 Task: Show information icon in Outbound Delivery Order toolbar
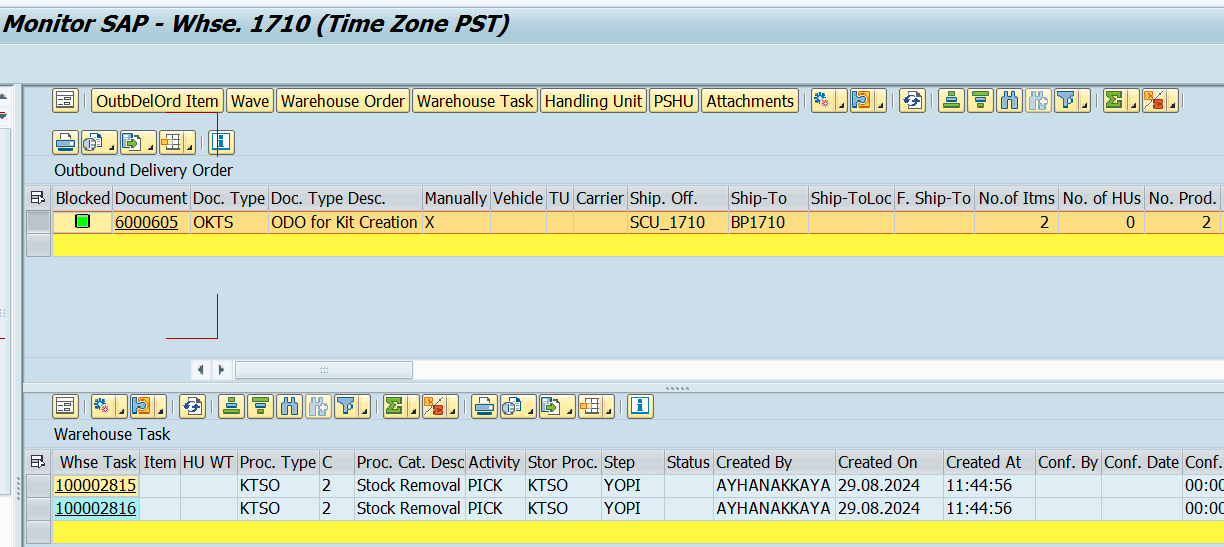[x=221, y=141]
